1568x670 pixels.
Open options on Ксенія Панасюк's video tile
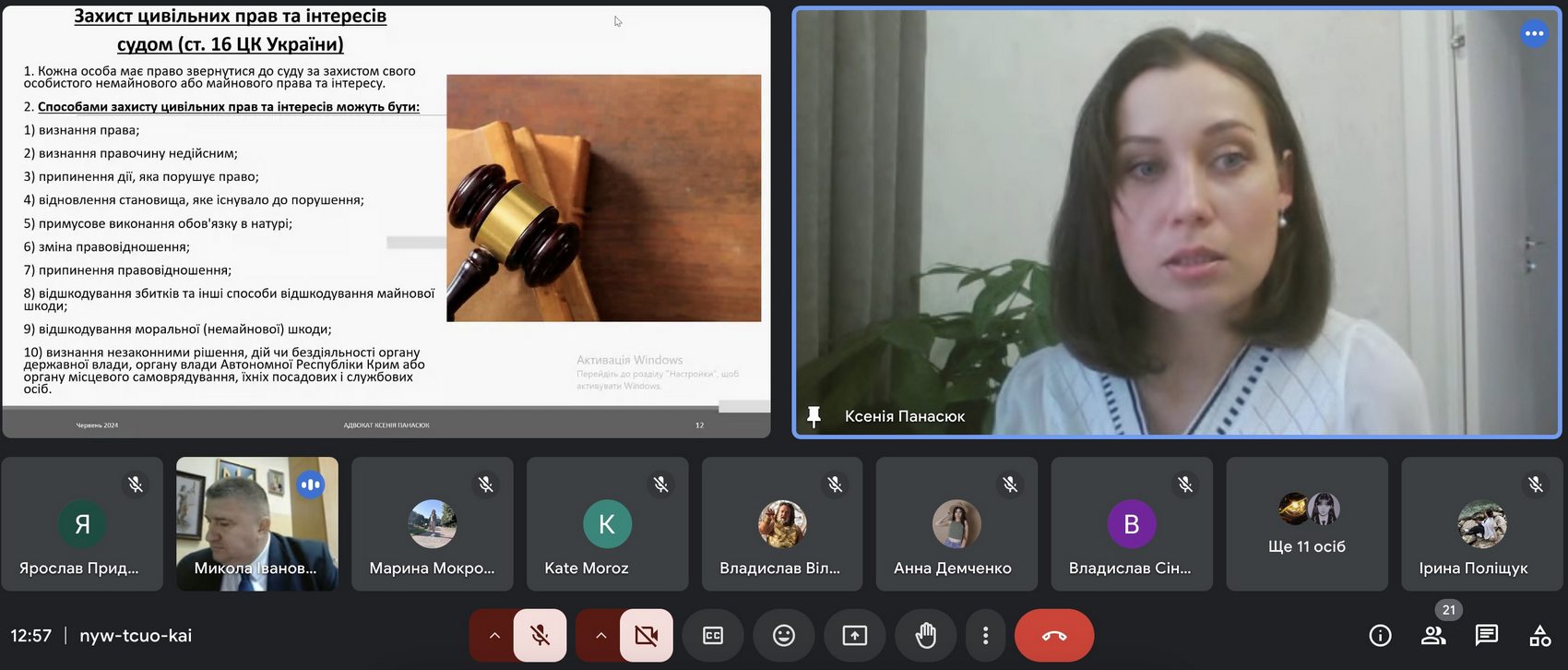1534,34
